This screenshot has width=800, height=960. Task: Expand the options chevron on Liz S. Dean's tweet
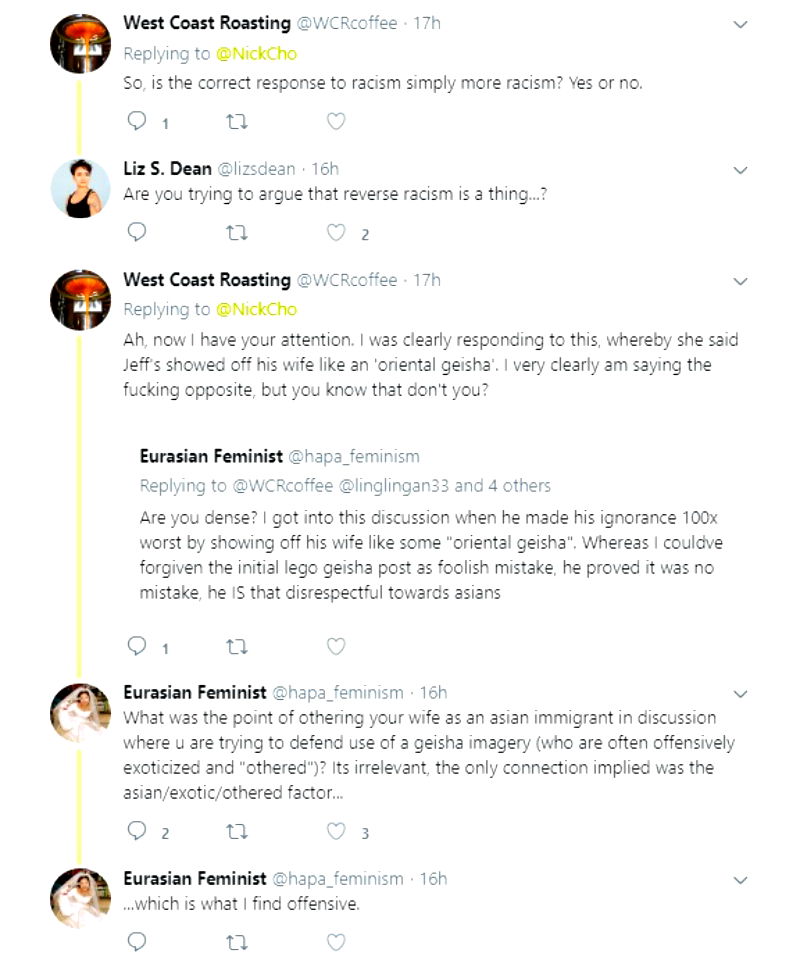click(x=740, y=171)
